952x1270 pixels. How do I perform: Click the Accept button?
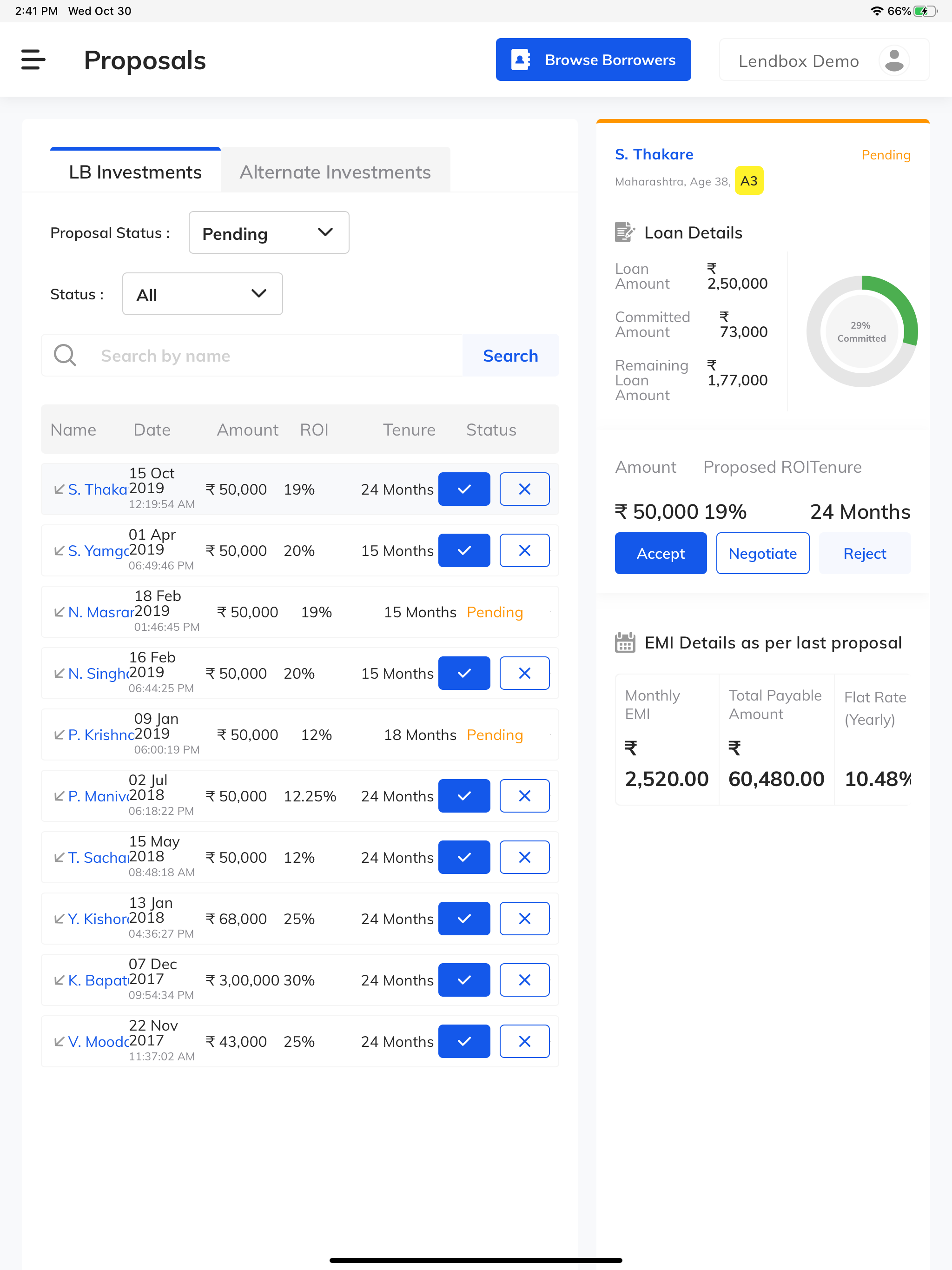point(661,553)
